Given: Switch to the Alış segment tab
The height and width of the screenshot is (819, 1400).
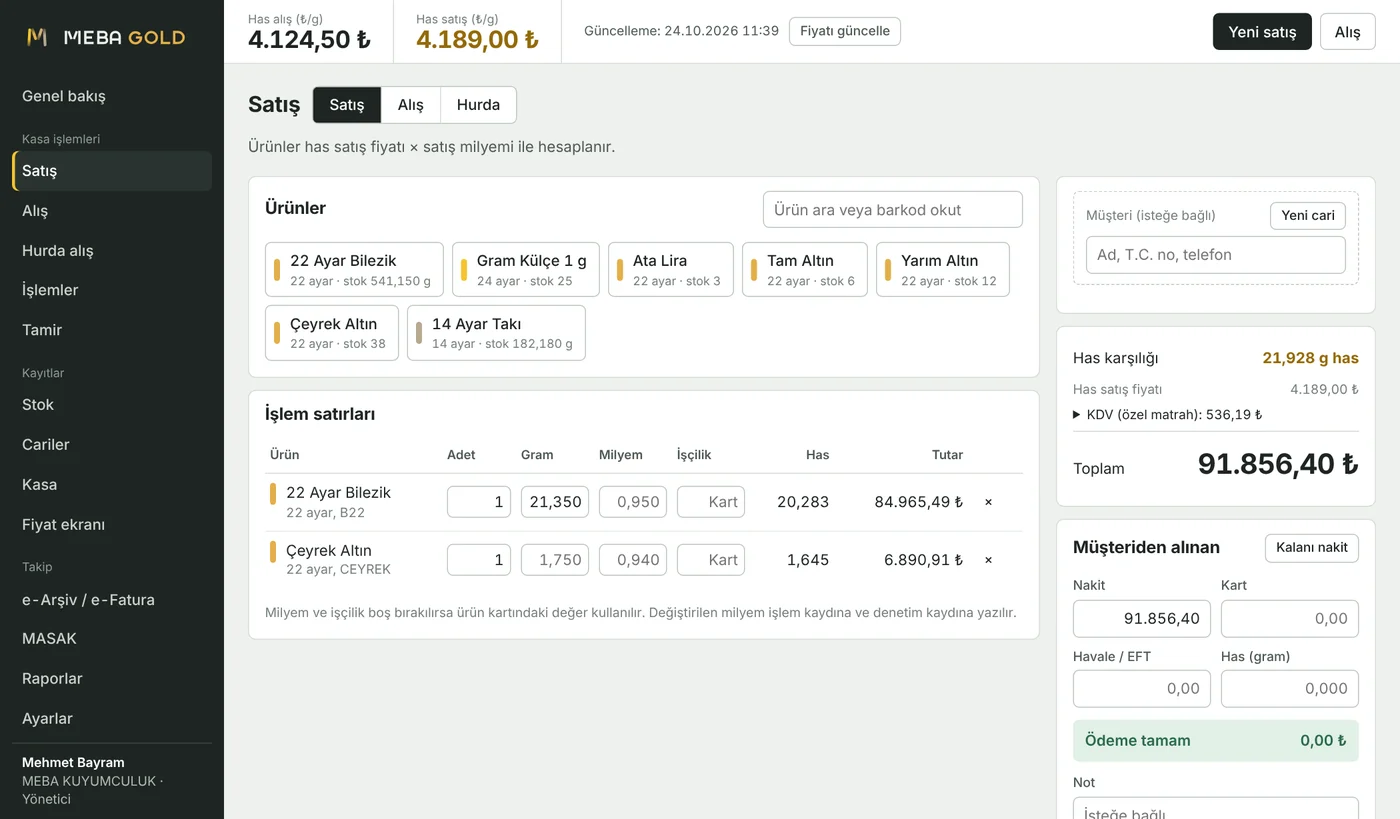Looking at the screenshot, I should [x=411, y=105].
